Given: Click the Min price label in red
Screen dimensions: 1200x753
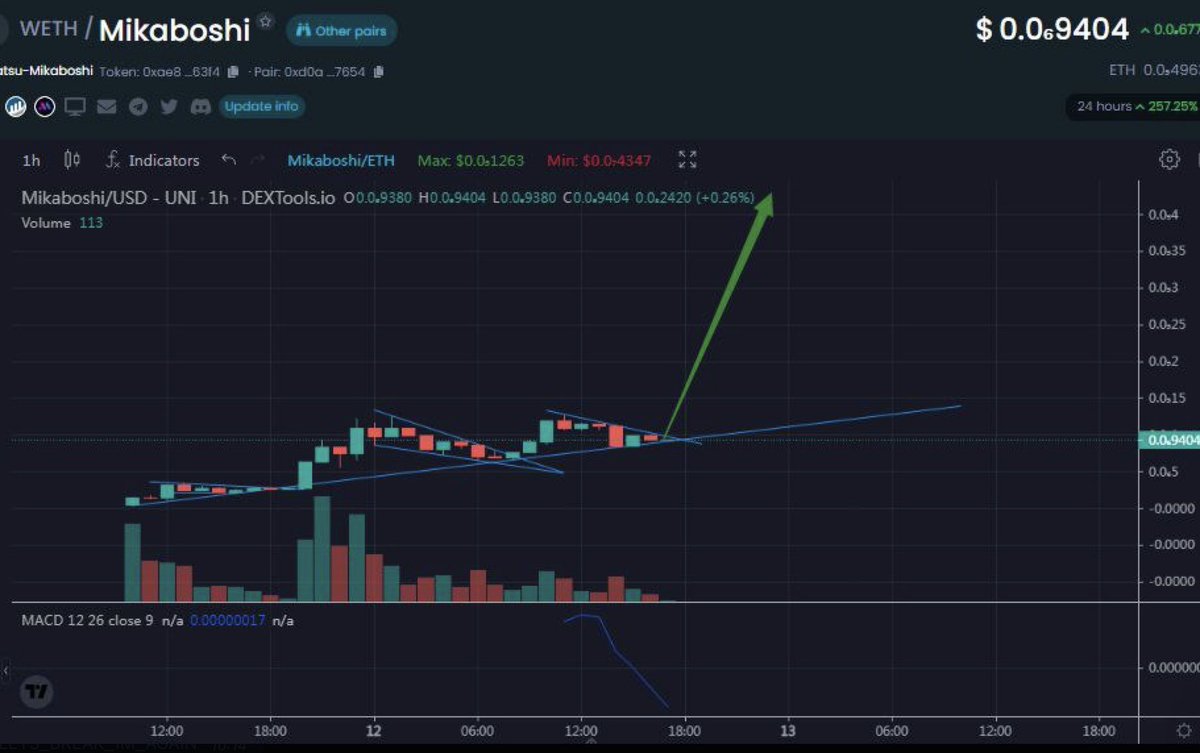Looking at the screenshot, I should (x=599, y=160).
